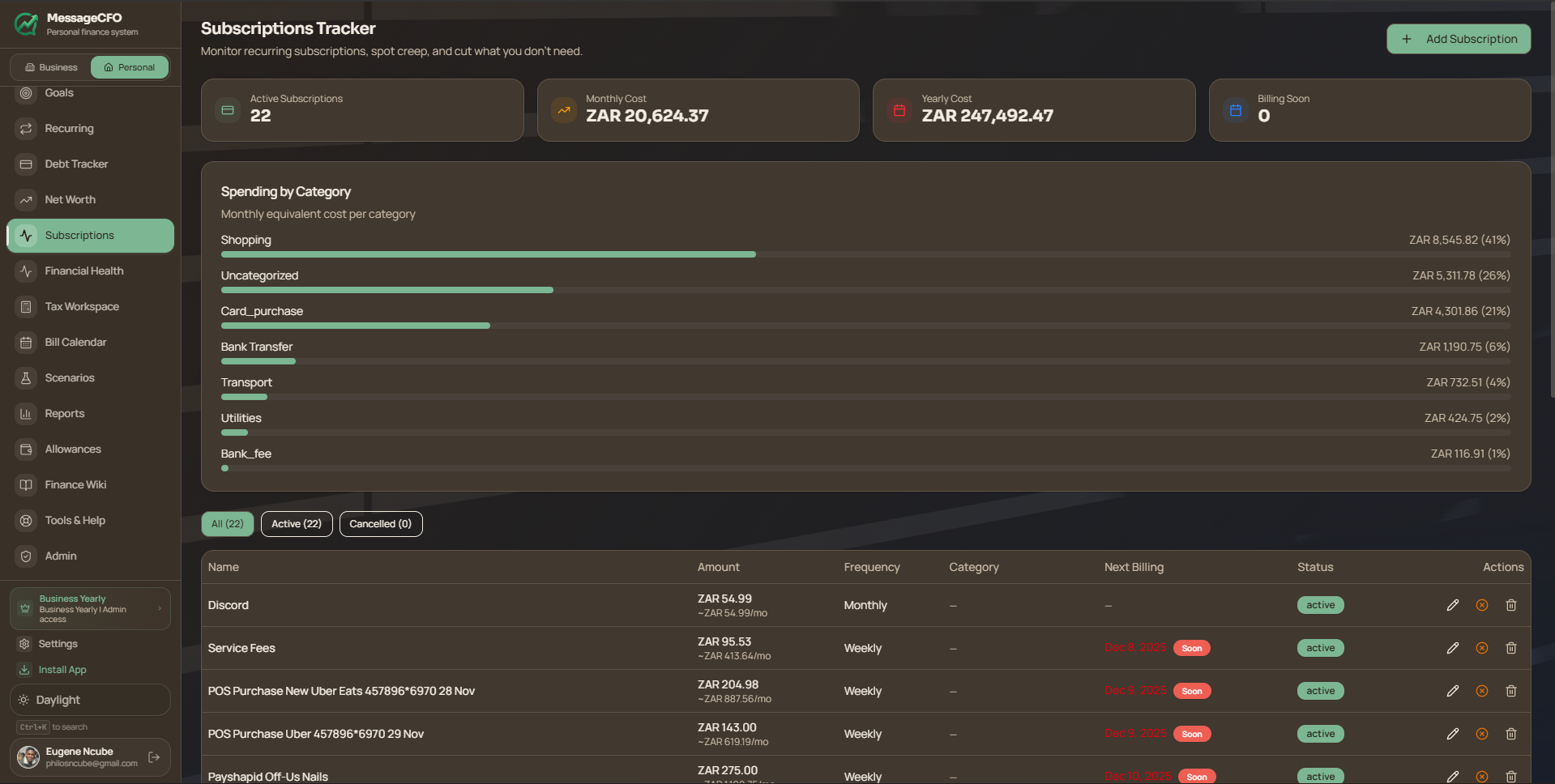
Task: Click the Monthly Cost trend icon
Action: coord(564,110)
